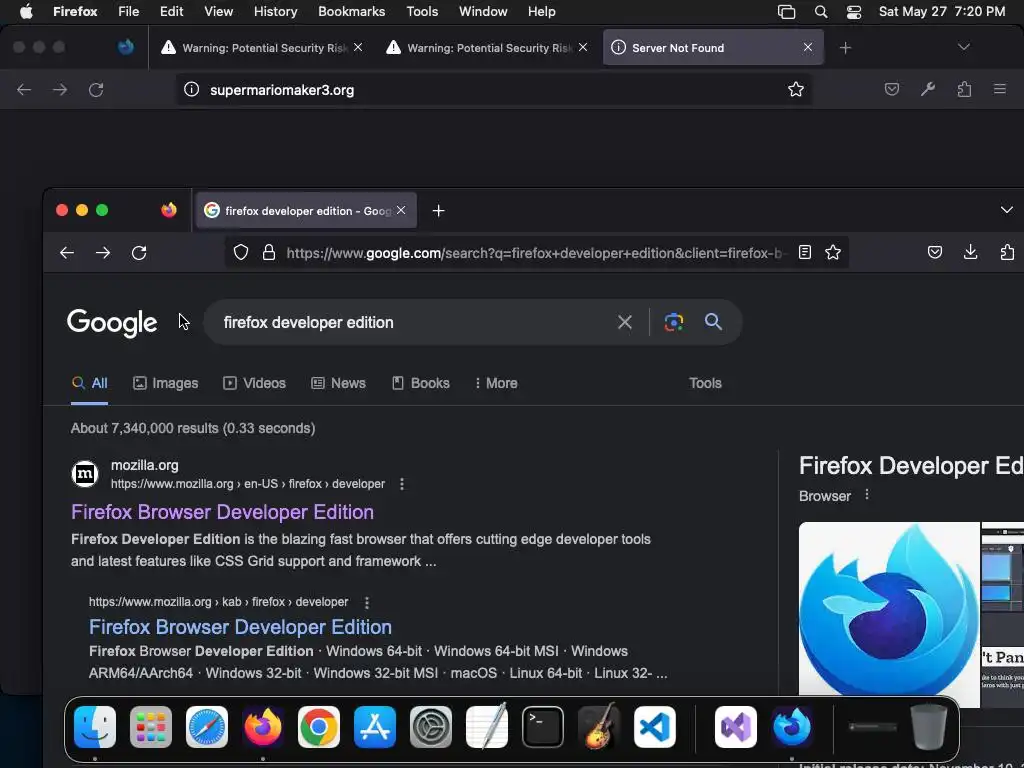
Task: Toggle reader view in front window
Action: (805, 252)
